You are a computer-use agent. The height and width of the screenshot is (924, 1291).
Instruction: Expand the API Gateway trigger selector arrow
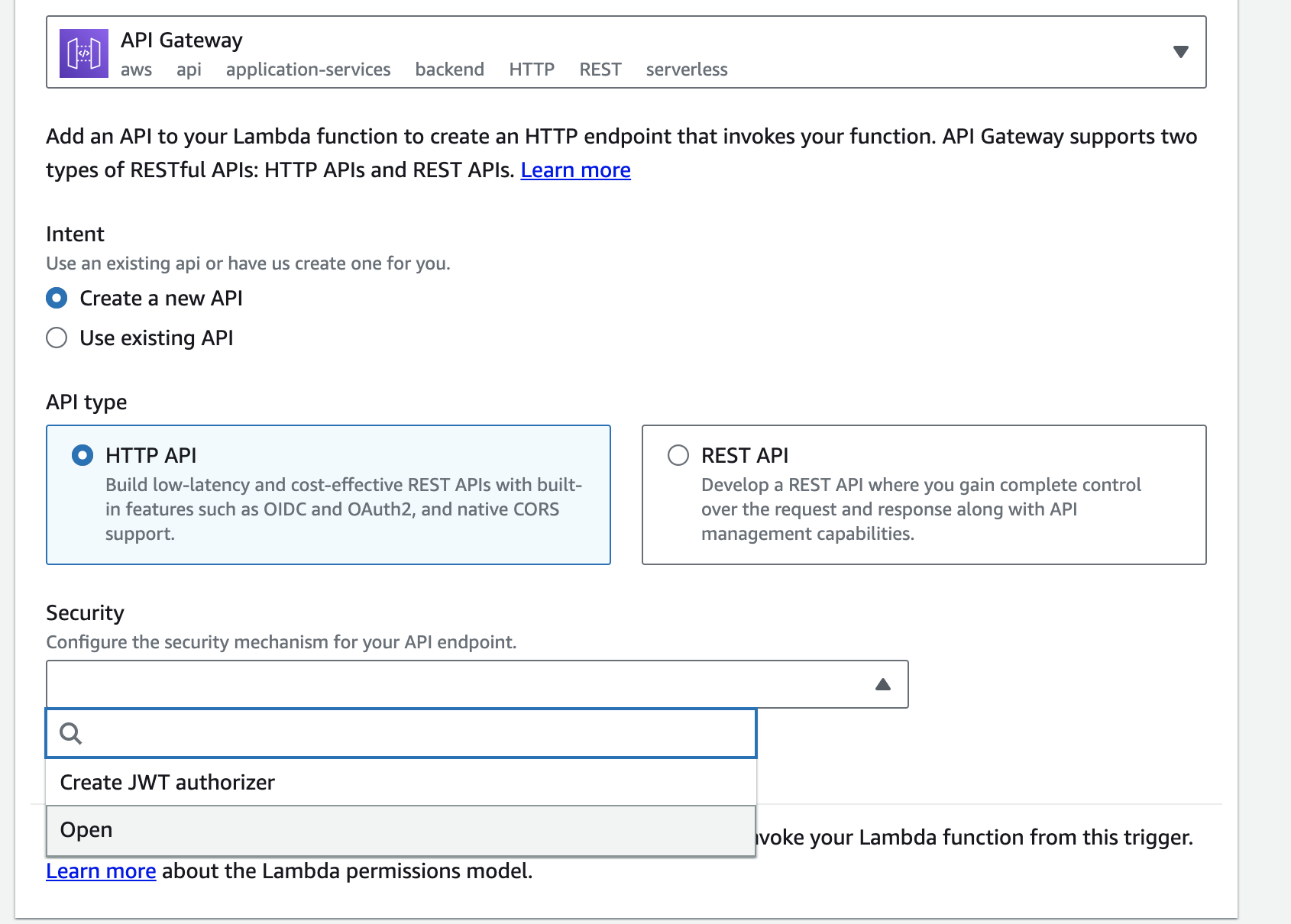[x=1181, y=52]
